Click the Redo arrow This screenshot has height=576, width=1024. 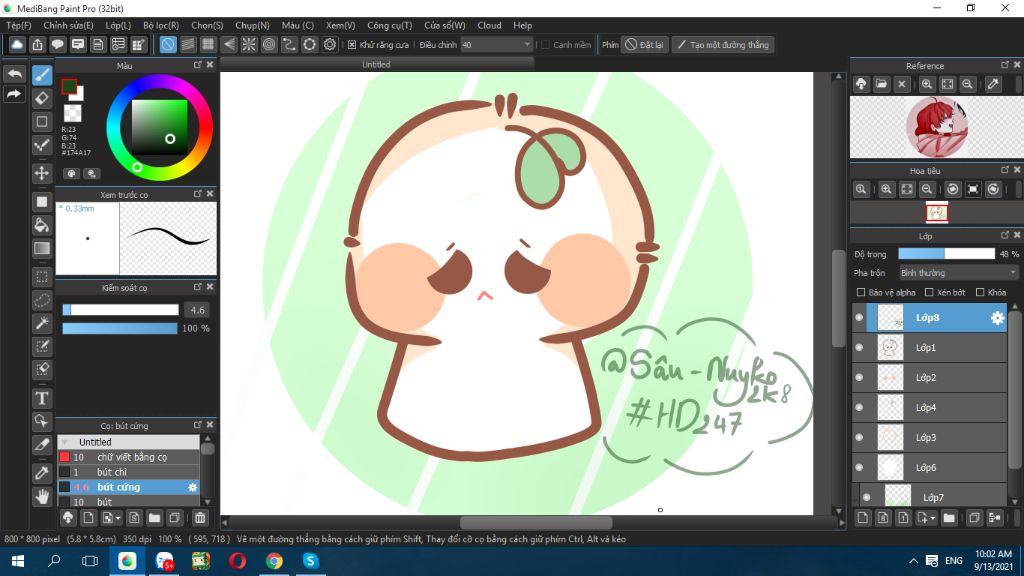coord(14,95)
